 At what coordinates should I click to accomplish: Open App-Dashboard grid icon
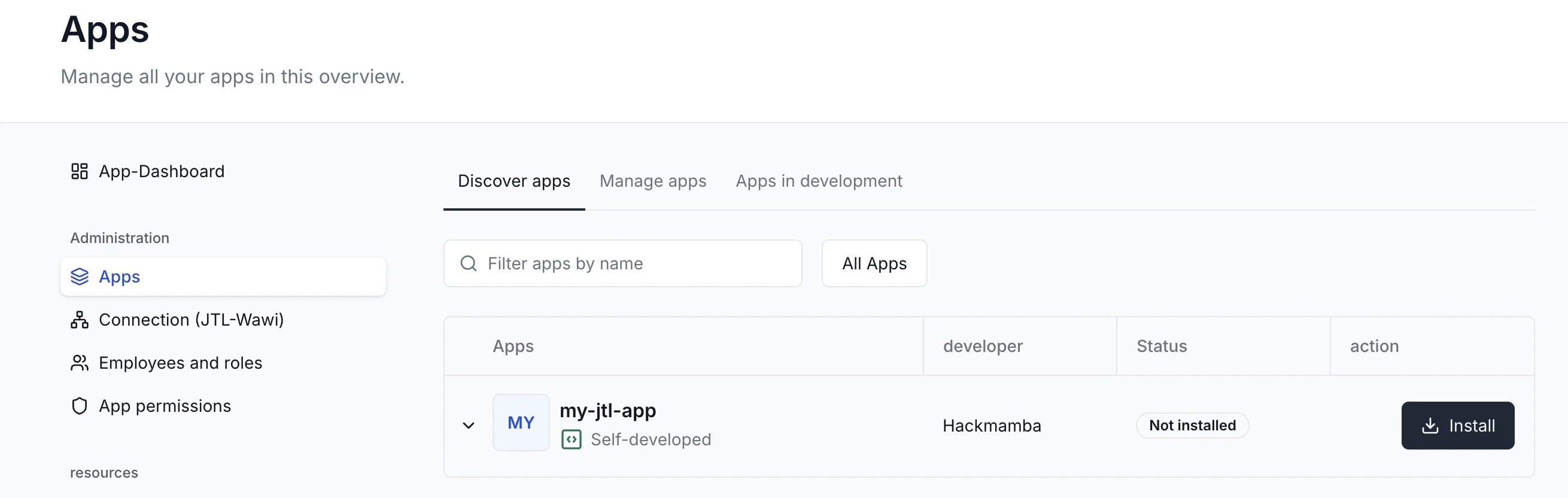pos(79,171)
